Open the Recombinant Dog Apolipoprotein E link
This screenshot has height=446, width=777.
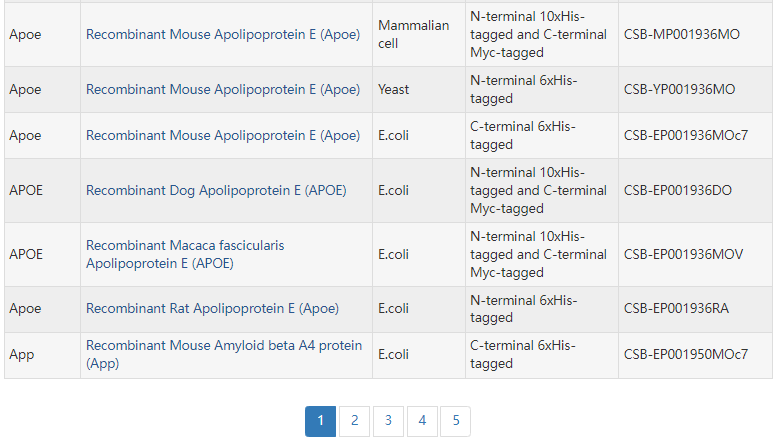tap(216, 190)
